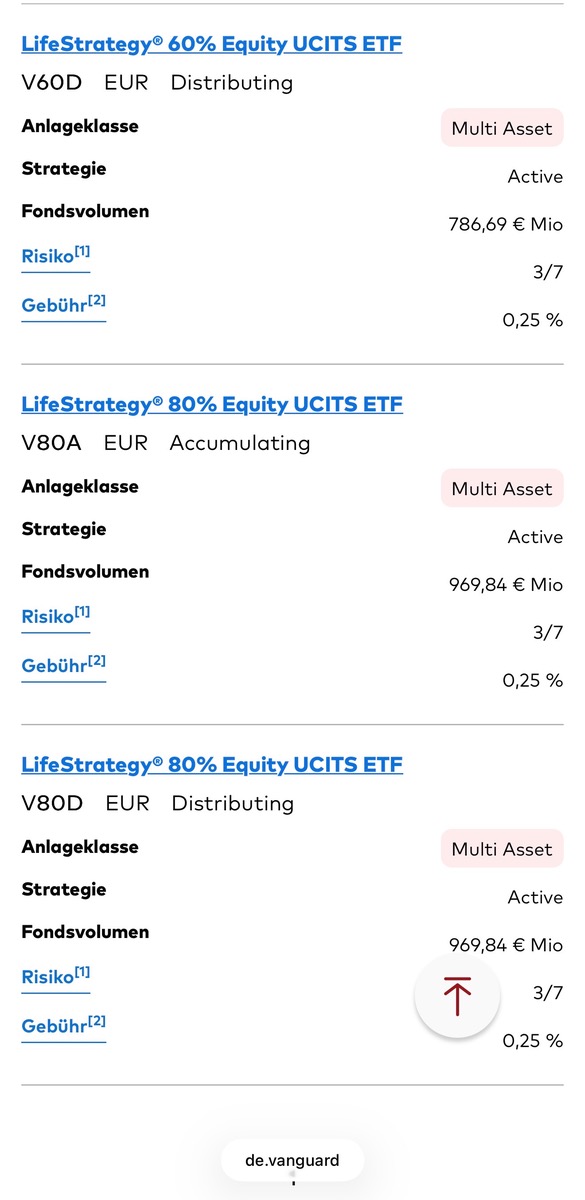
Task: Tap the 786,69 € Mio fund volume
Action: [x=506, y=225]
